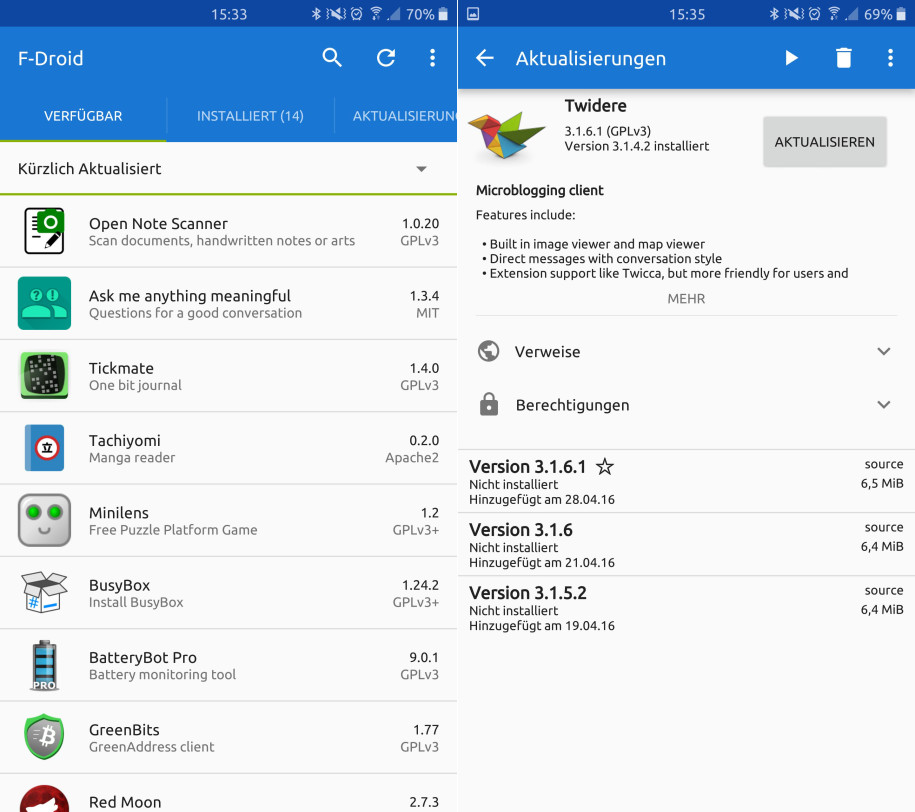Image resolution: width=915 pixels, height=812 pixels.
Task: Tap MEHR to show full description
Action: pos(686,299)
